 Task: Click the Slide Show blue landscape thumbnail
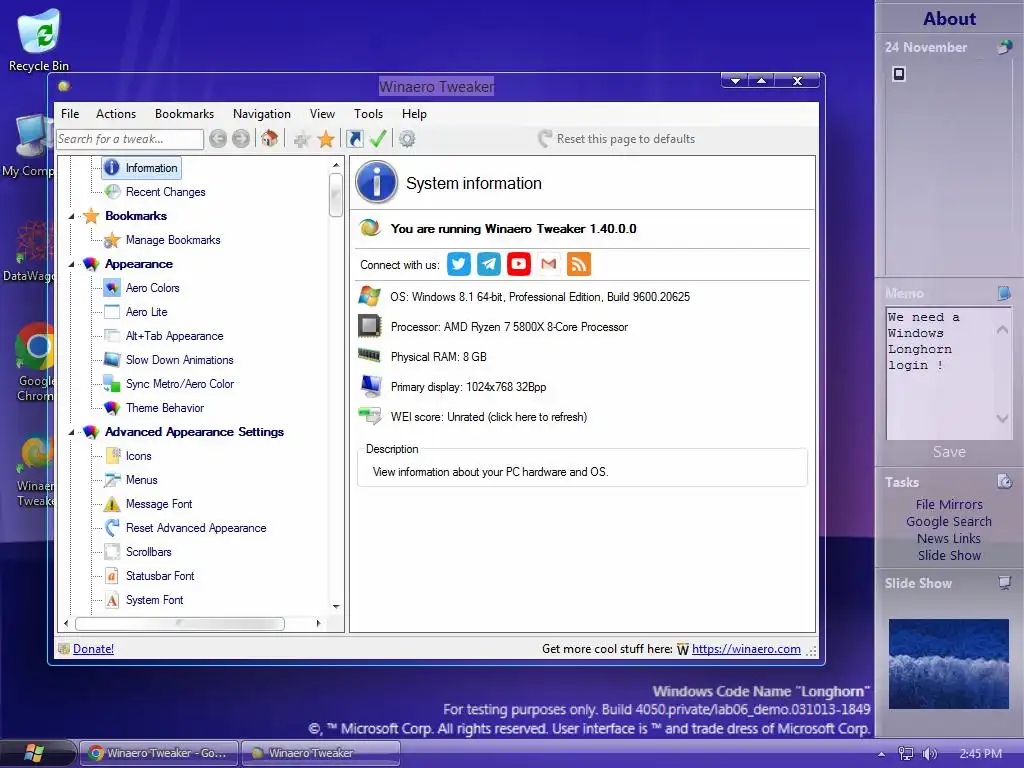948,664
